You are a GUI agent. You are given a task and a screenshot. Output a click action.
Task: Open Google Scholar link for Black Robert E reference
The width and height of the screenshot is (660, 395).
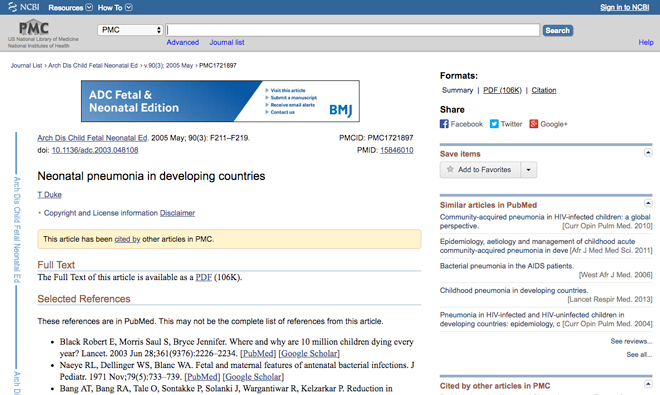309,353
